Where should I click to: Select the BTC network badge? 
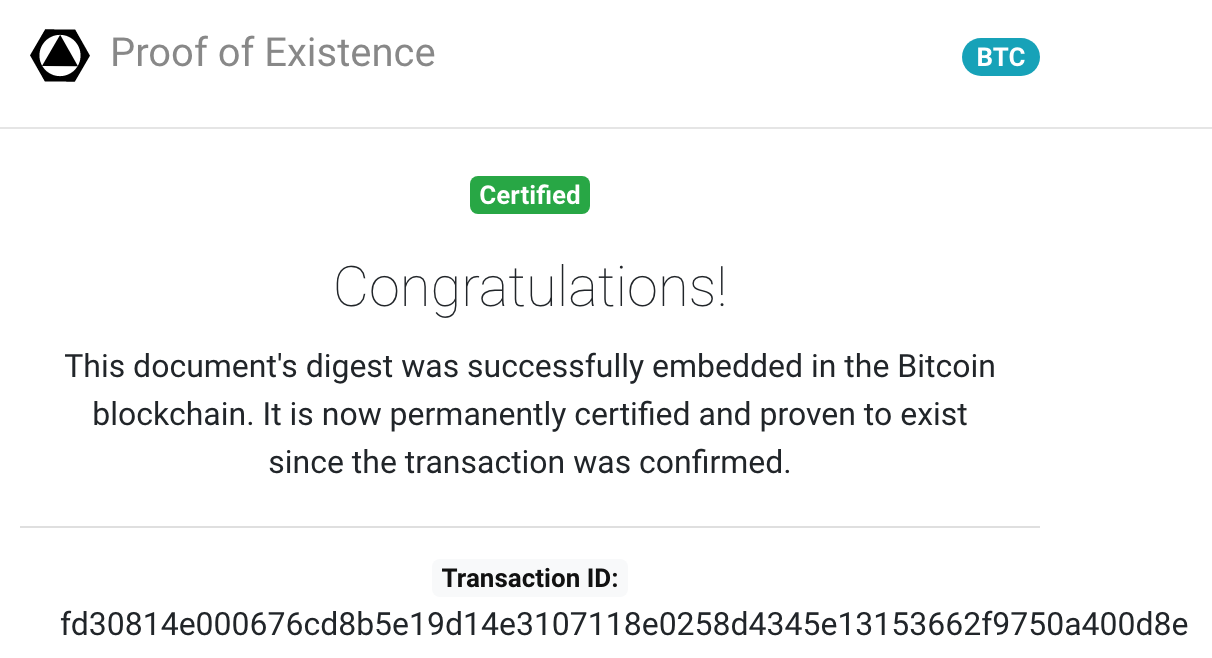tap(1000, 57)
